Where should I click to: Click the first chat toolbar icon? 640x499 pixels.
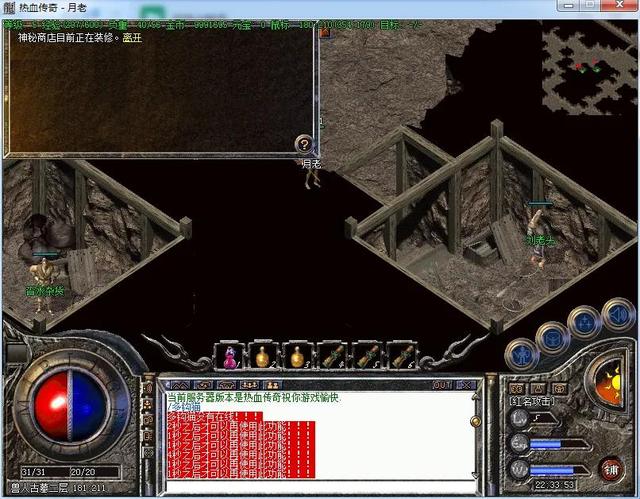(180, 385)
